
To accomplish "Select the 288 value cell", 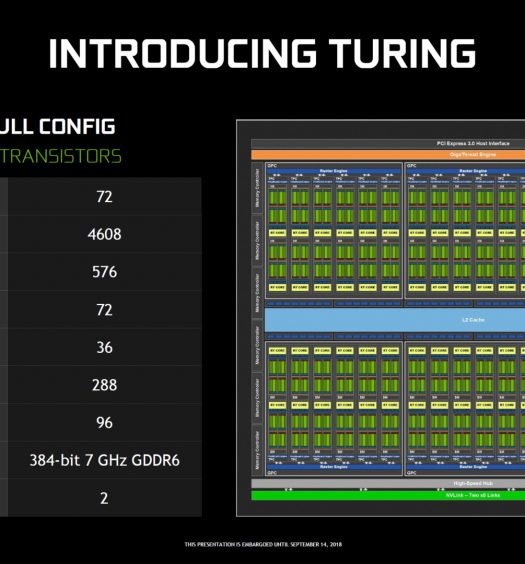I will pos(104,385).
